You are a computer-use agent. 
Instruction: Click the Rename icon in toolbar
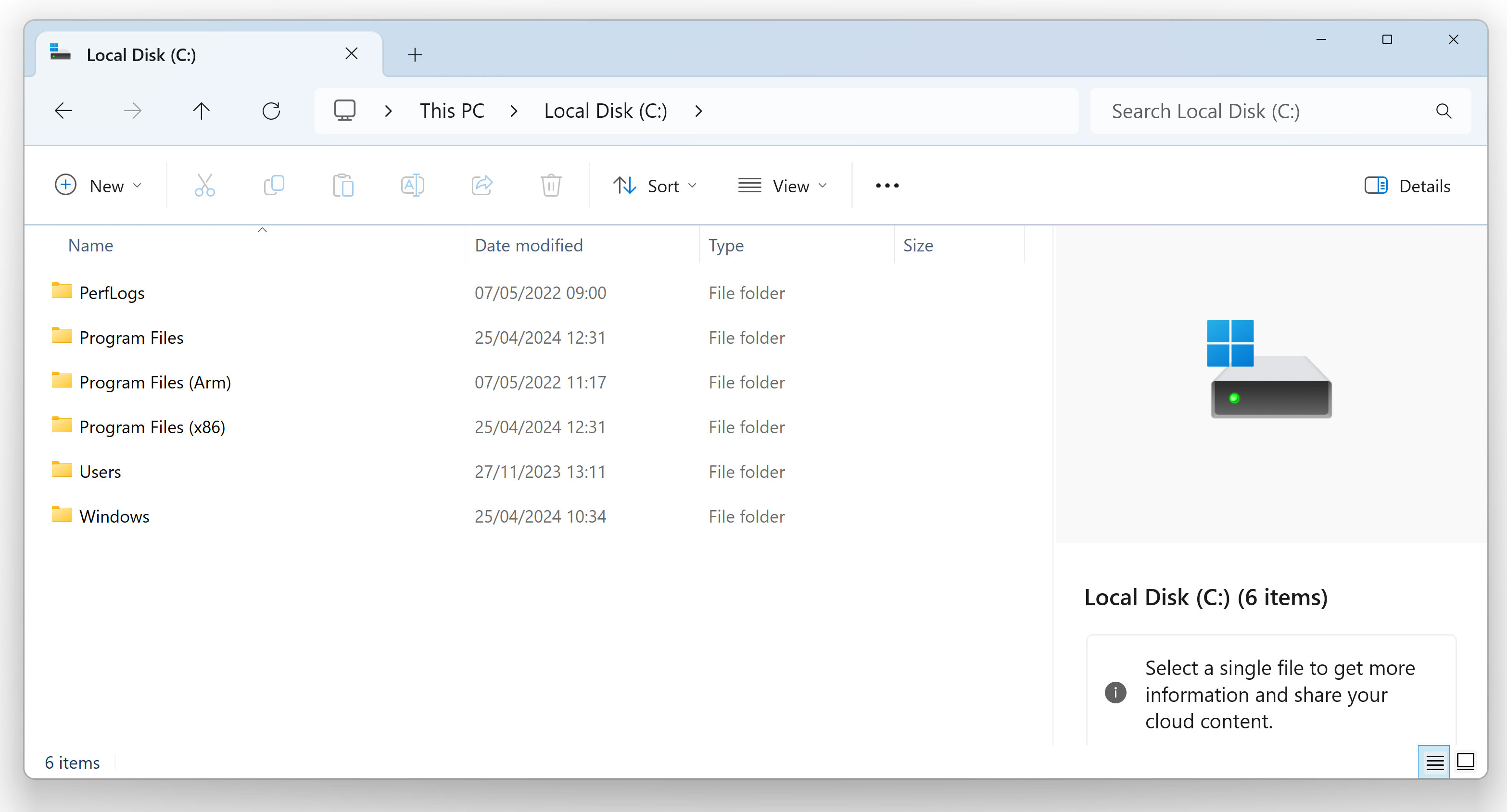(x=412, y=185)
